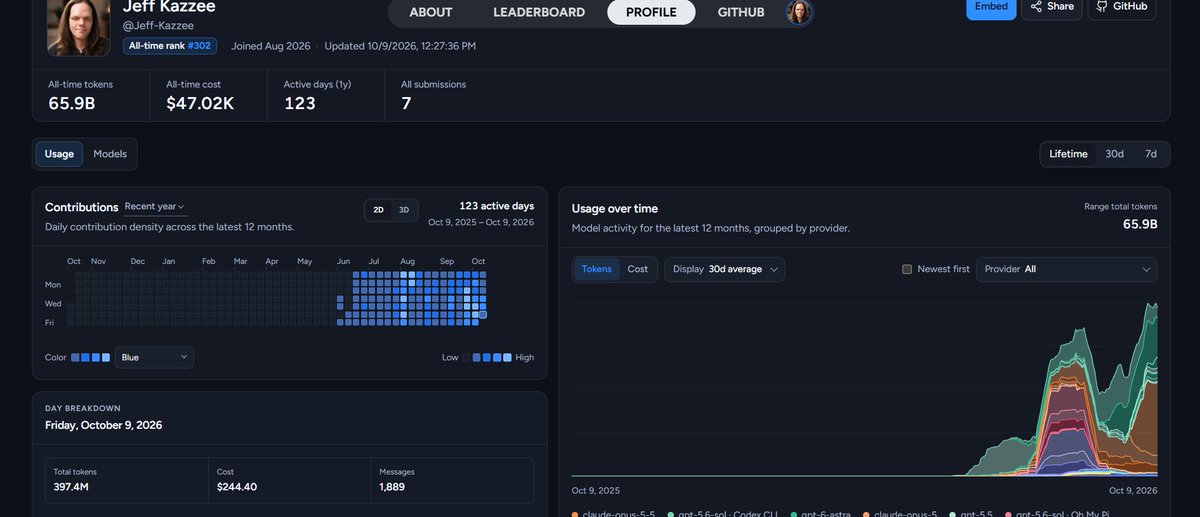Go to the LEADERBOARD navigation tab

click(x=539, y=12)
